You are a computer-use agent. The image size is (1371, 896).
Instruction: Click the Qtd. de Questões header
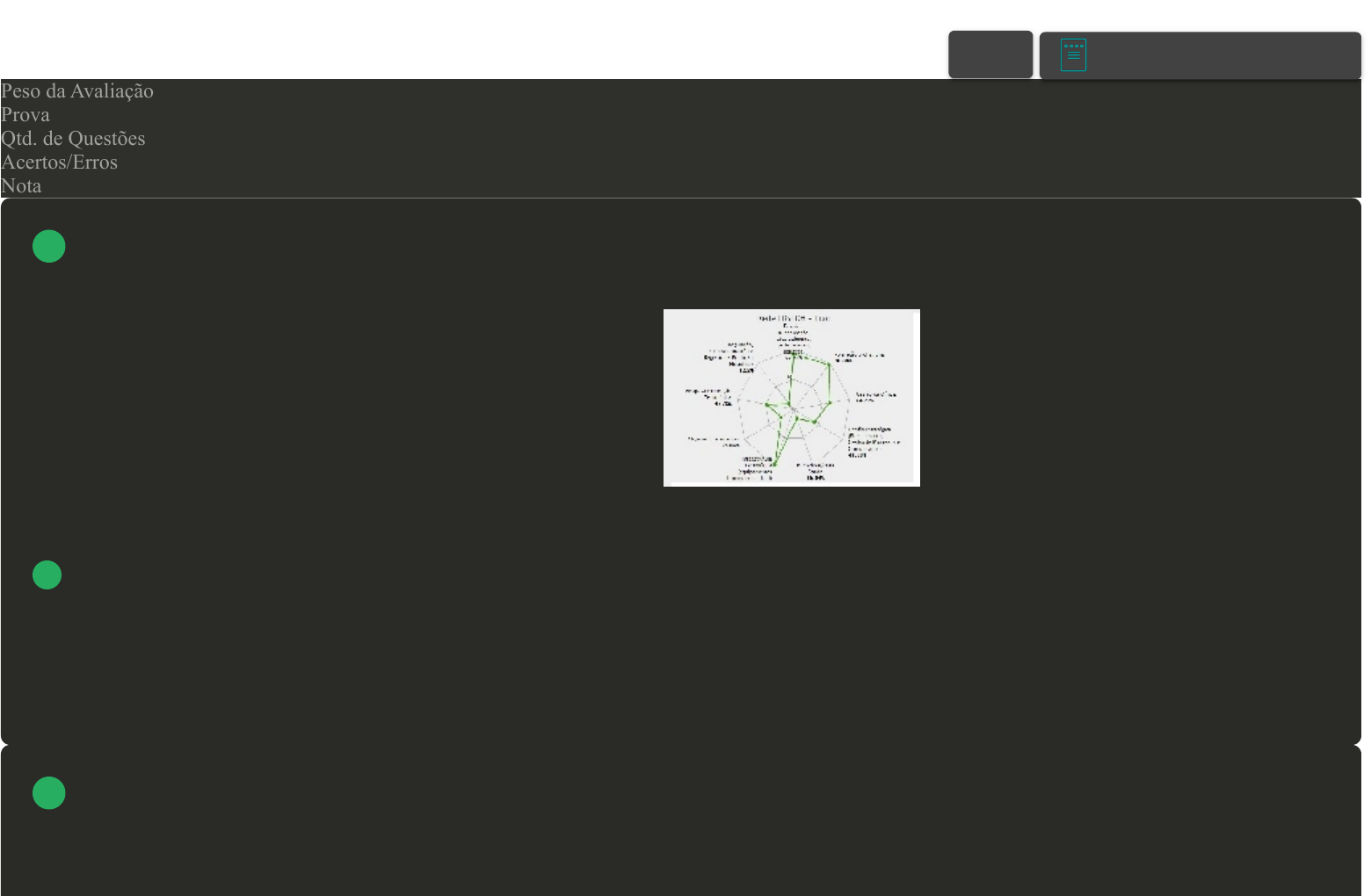73,139
